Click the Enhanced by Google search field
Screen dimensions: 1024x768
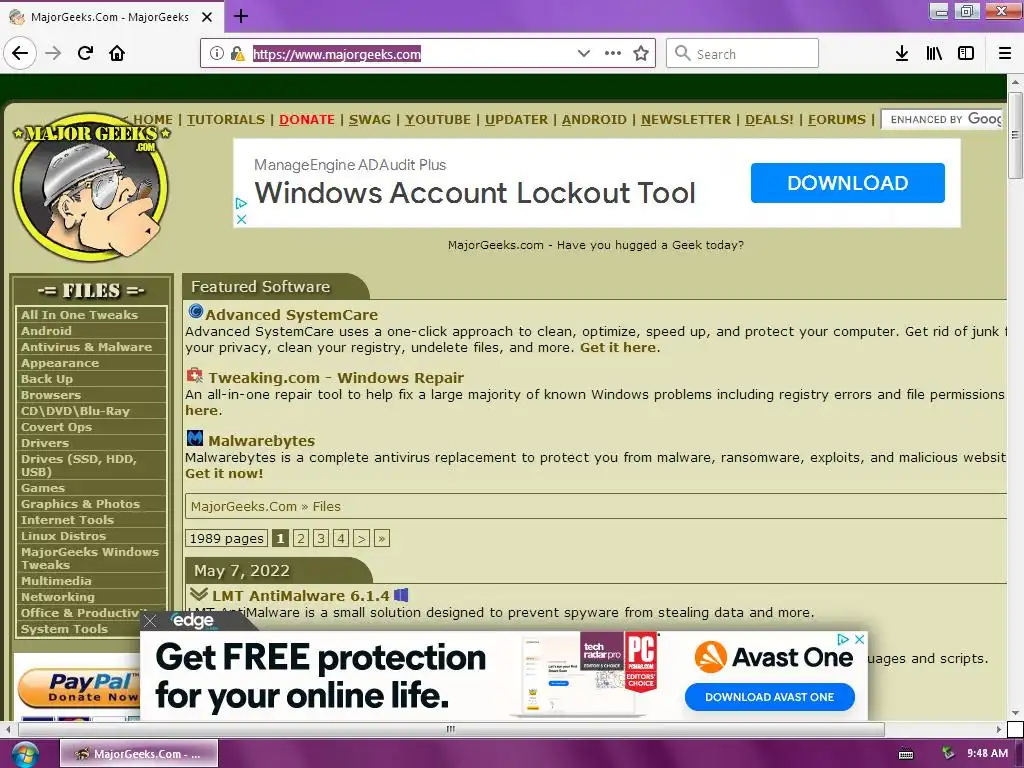coord(942,119)
